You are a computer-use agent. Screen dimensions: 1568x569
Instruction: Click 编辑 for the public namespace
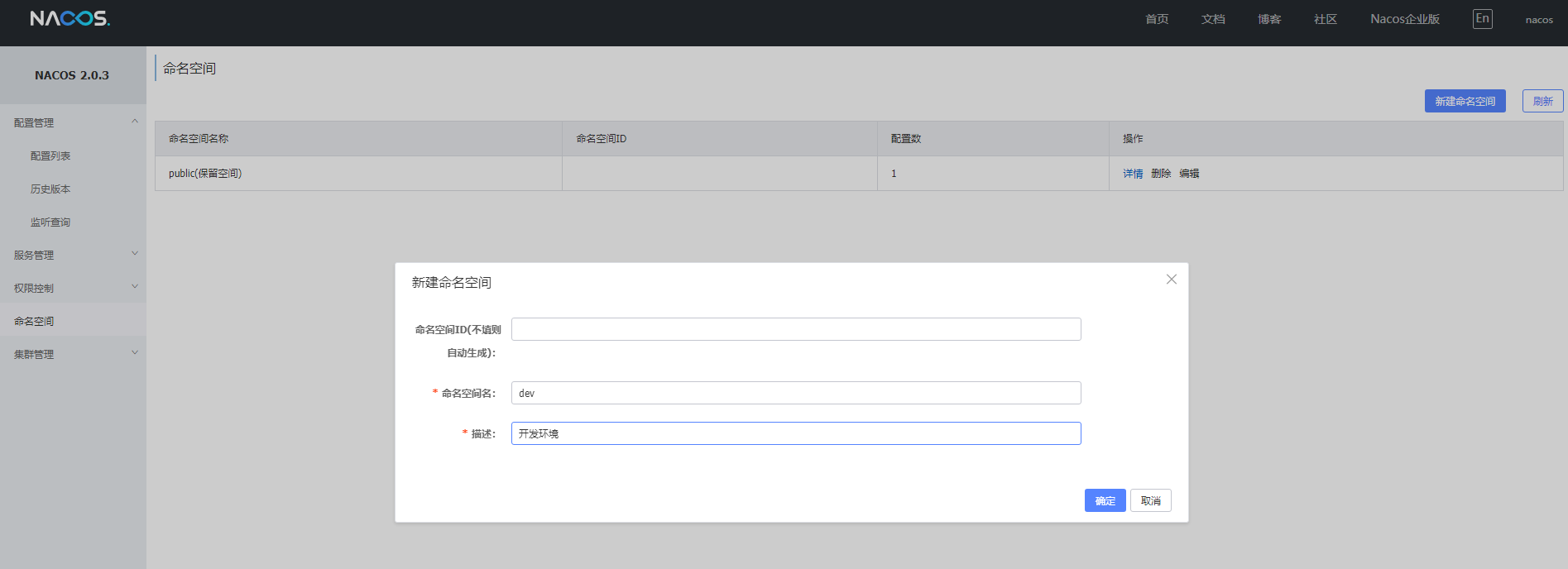point(1189,174)
